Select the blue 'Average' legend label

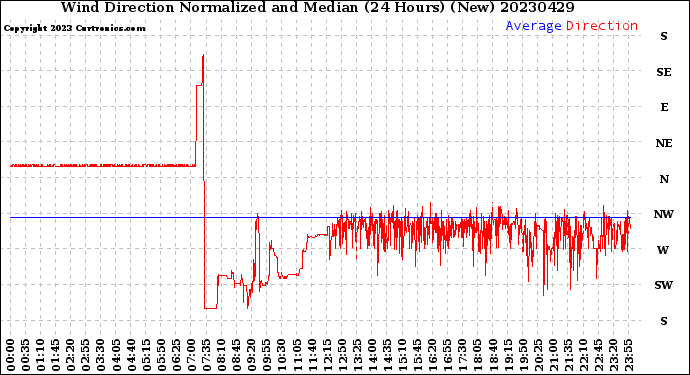pos(533,26)
